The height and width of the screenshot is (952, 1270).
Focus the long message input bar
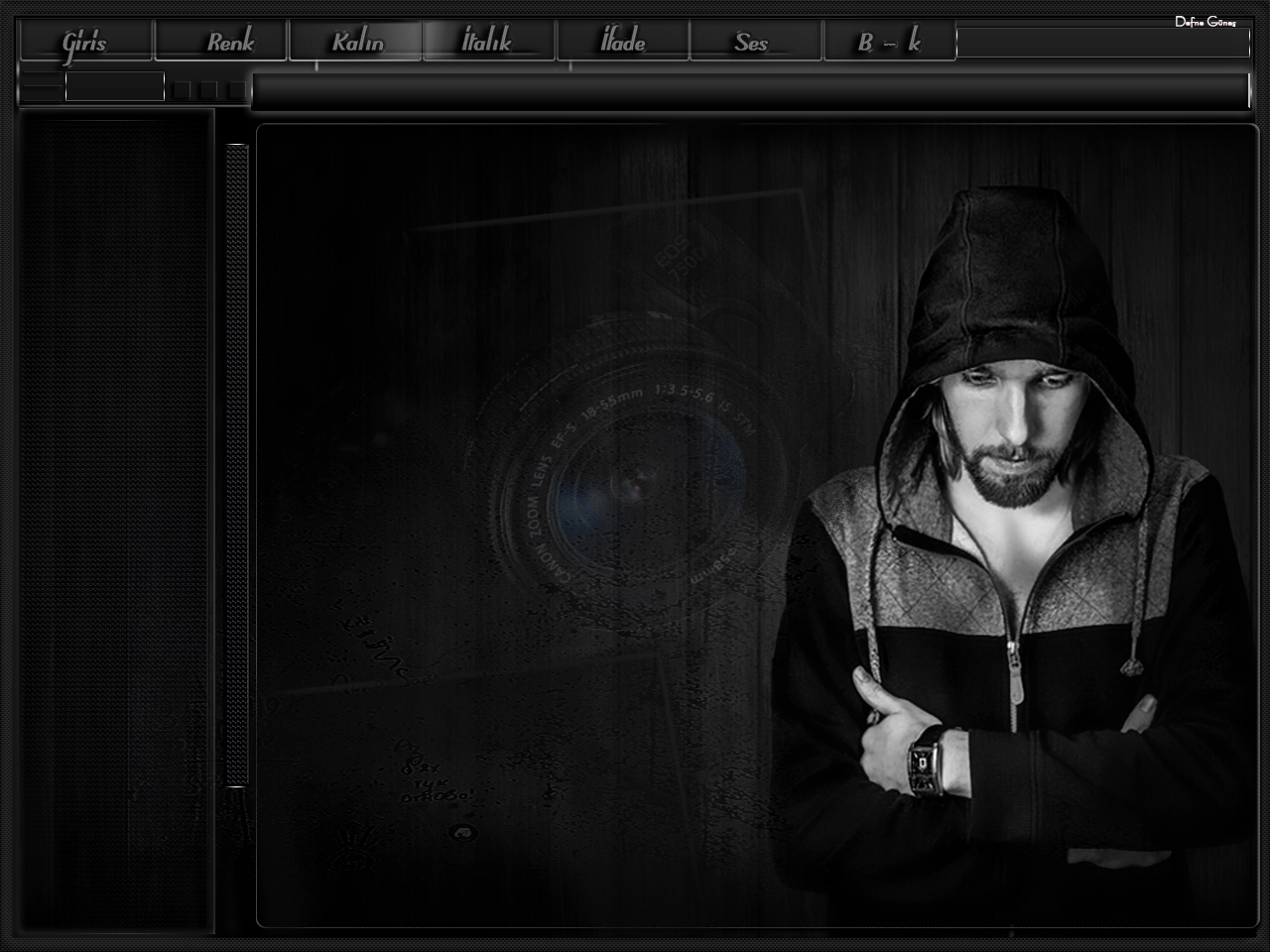click(749, 90)
